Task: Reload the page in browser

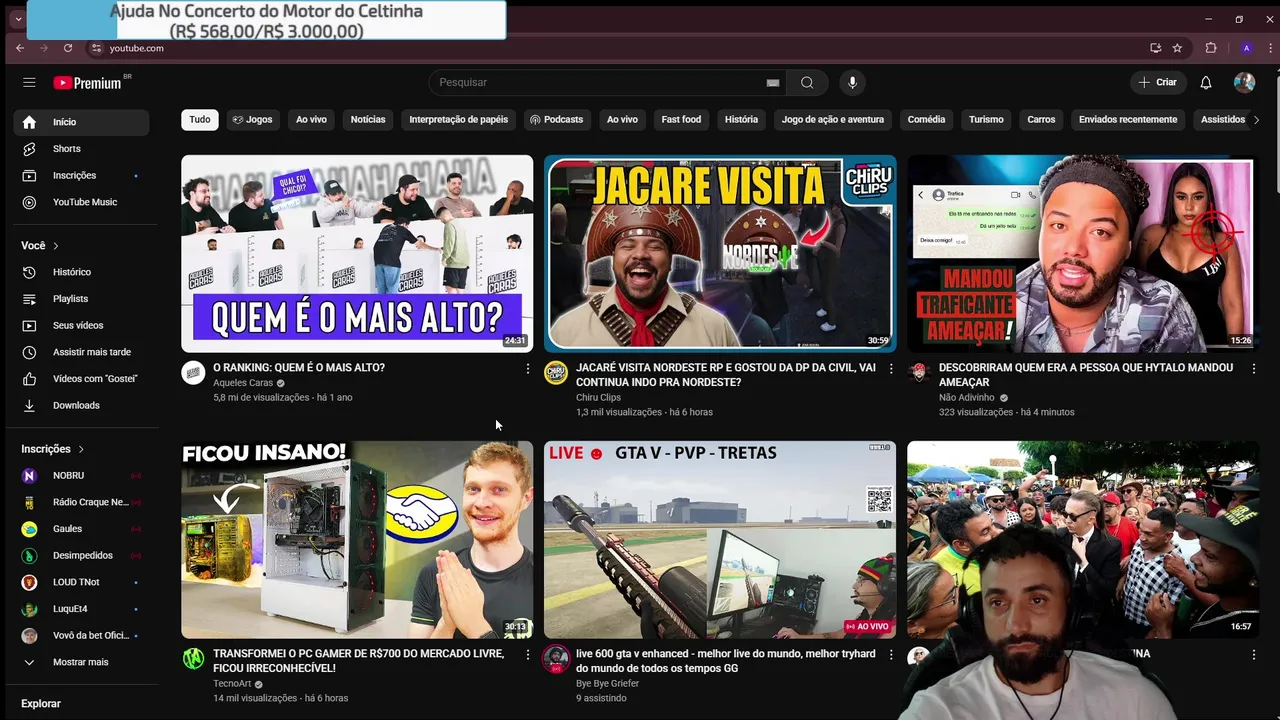Action: 68,48
